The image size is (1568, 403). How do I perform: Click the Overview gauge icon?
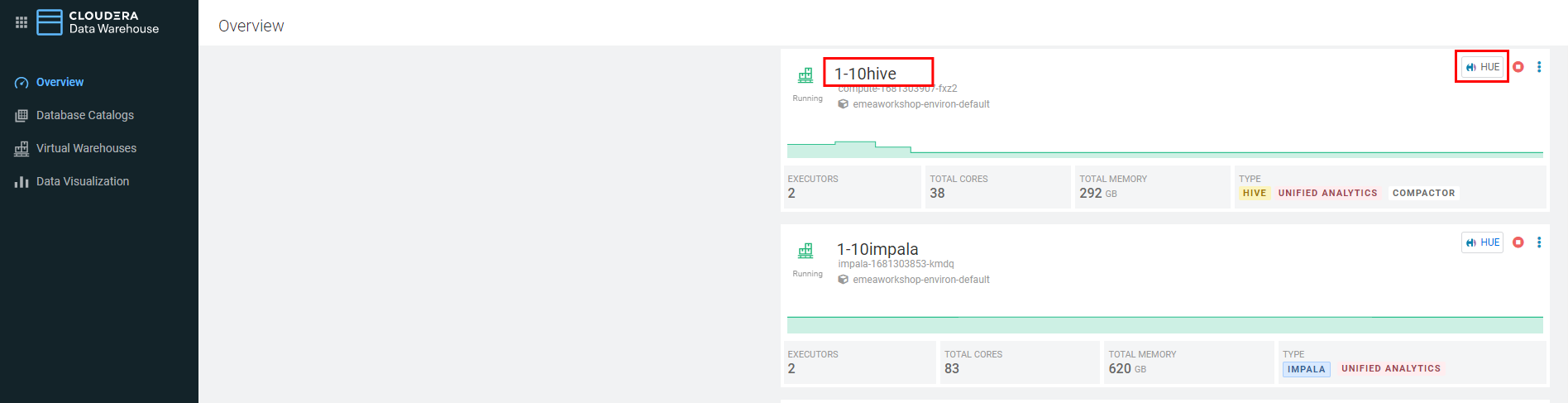pyautogui.click(x=22, y=83)
